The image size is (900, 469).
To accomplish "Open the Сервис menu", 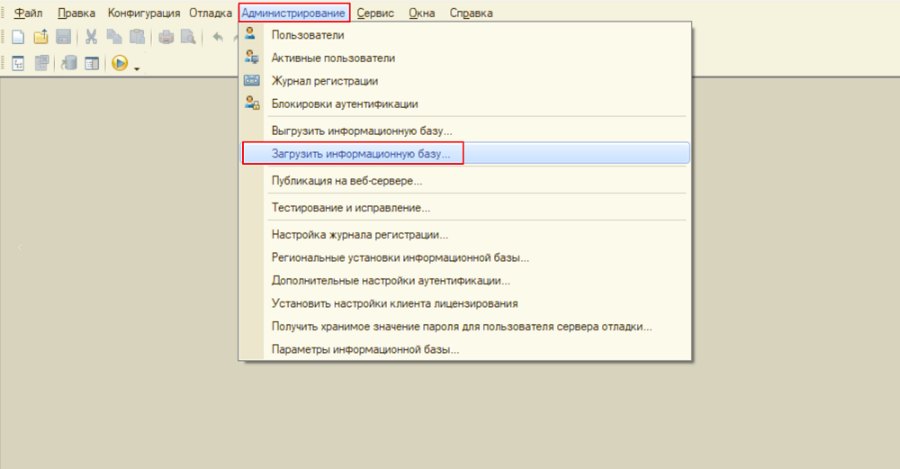I will coord(375,13).
